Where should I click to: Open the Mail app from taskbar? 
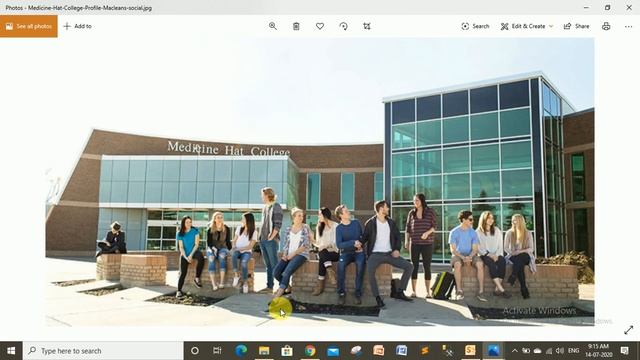[x=333, y=351]
